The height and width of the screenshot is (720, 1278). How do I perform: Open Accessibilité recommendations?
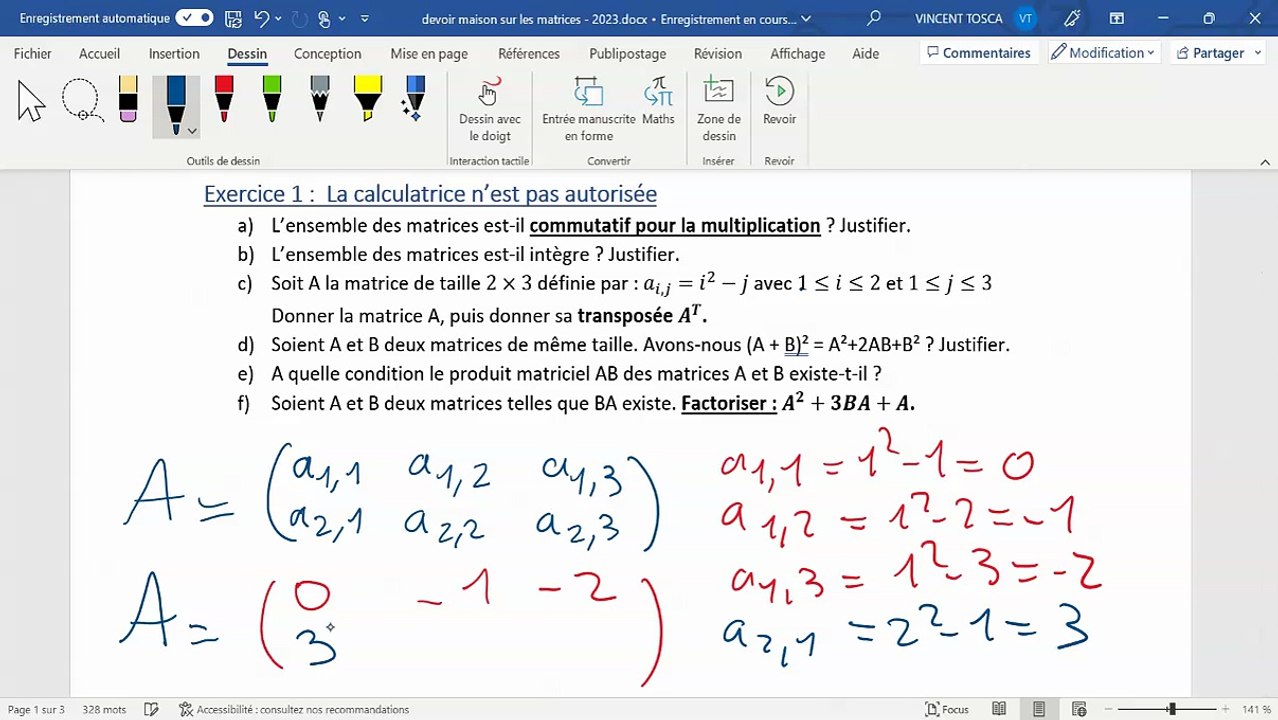(x=294, y=709)
